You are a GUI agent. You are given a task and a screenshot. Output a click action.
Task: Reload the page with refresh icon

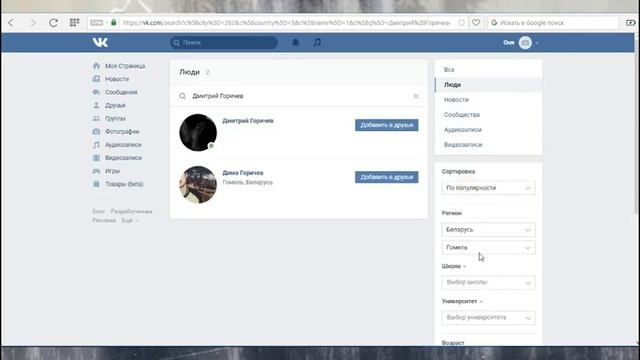(53, 23)
